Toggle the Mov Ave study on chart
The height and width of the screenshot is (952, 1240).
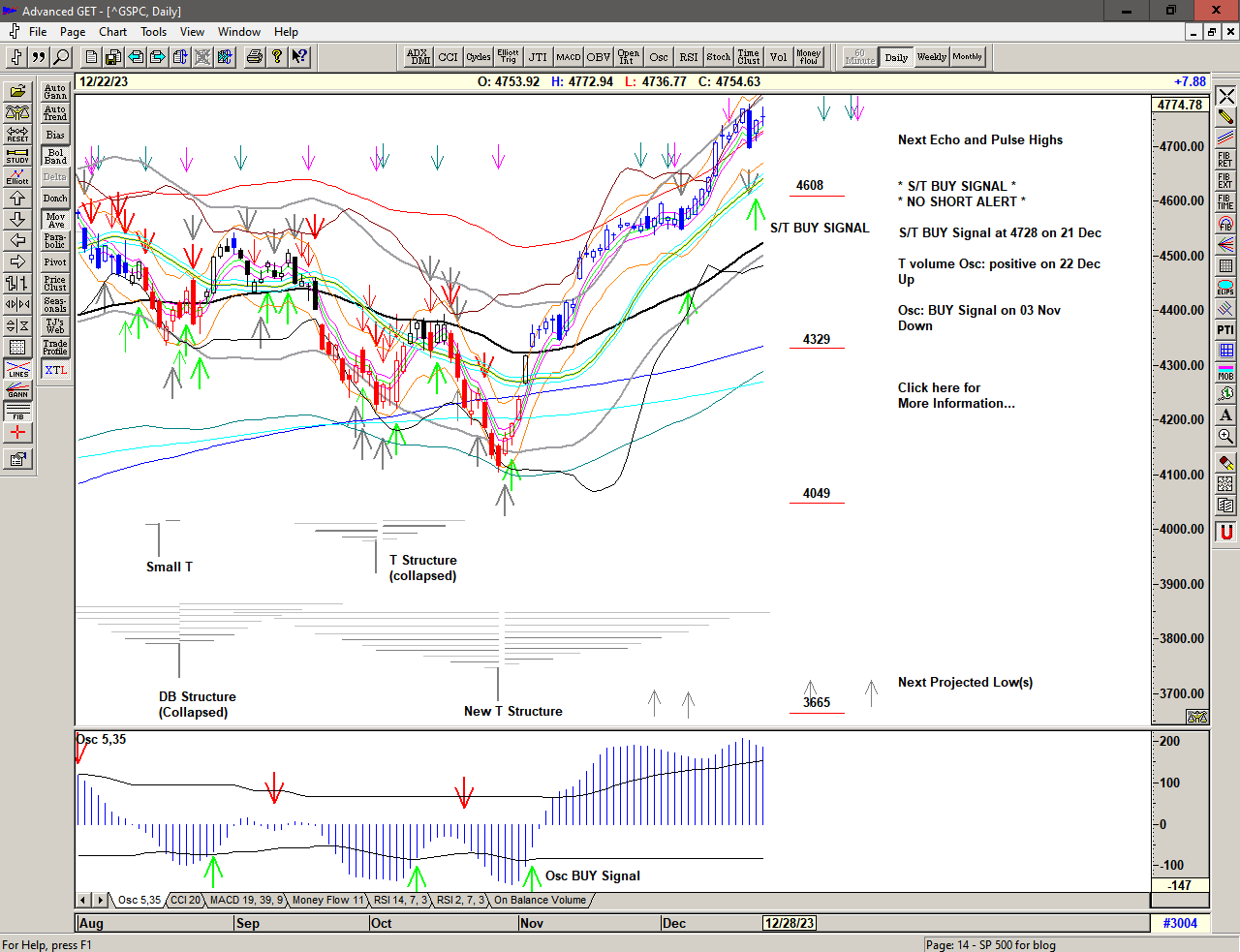tap(55, 220)
